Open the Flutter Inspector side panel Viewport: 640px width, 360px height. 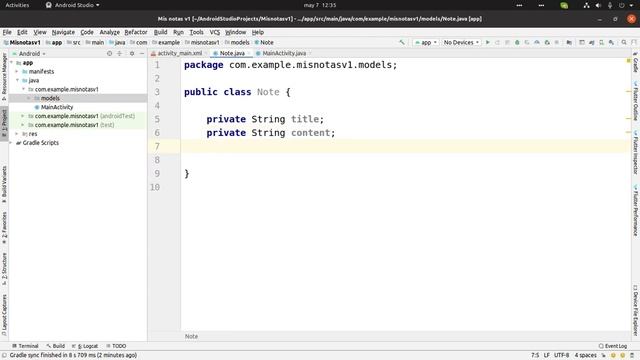(x=636, y=152)
